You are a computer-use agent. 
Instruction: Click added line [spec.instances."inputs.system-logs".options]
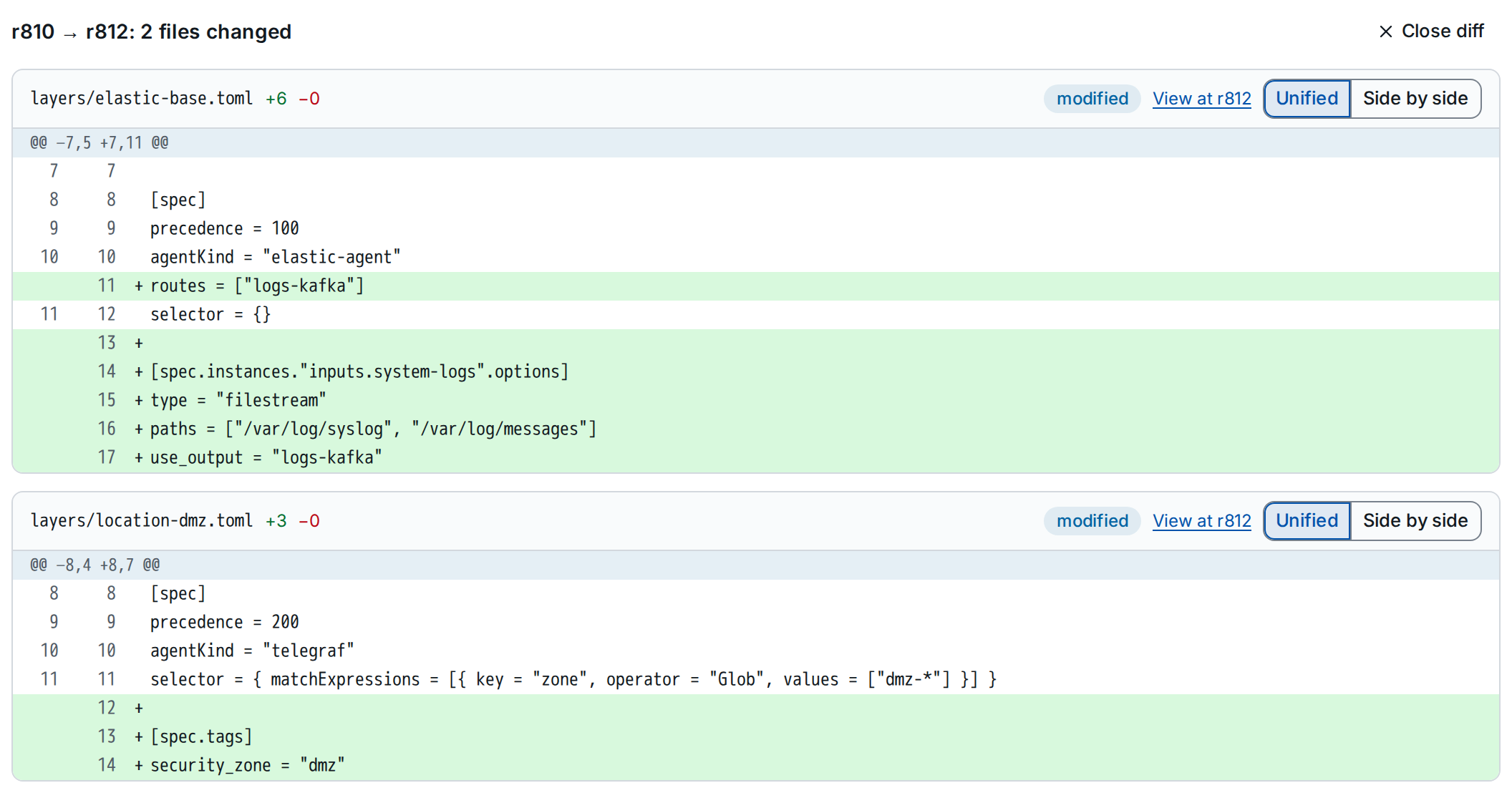point(756,372)
